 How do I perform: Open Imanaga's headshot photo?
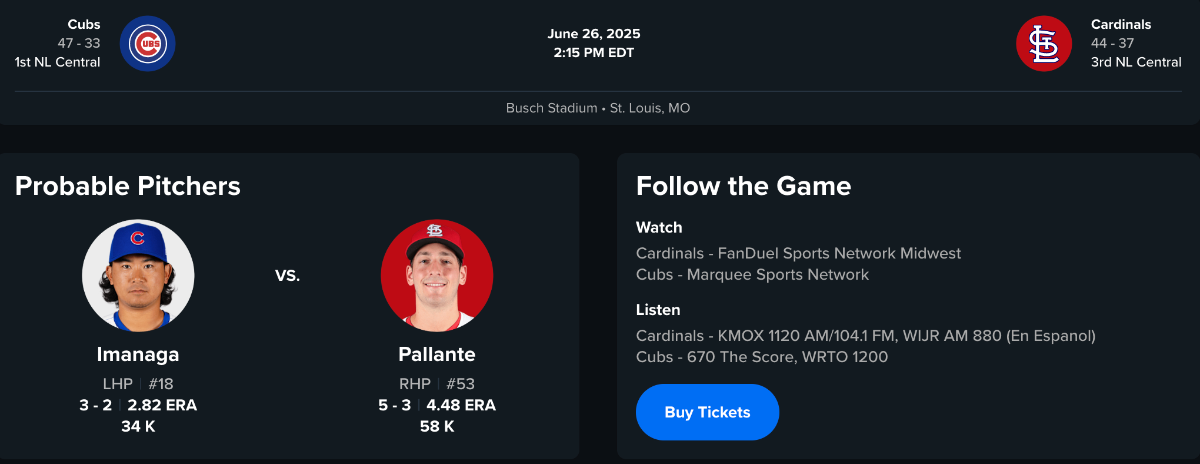click(138, 276)
